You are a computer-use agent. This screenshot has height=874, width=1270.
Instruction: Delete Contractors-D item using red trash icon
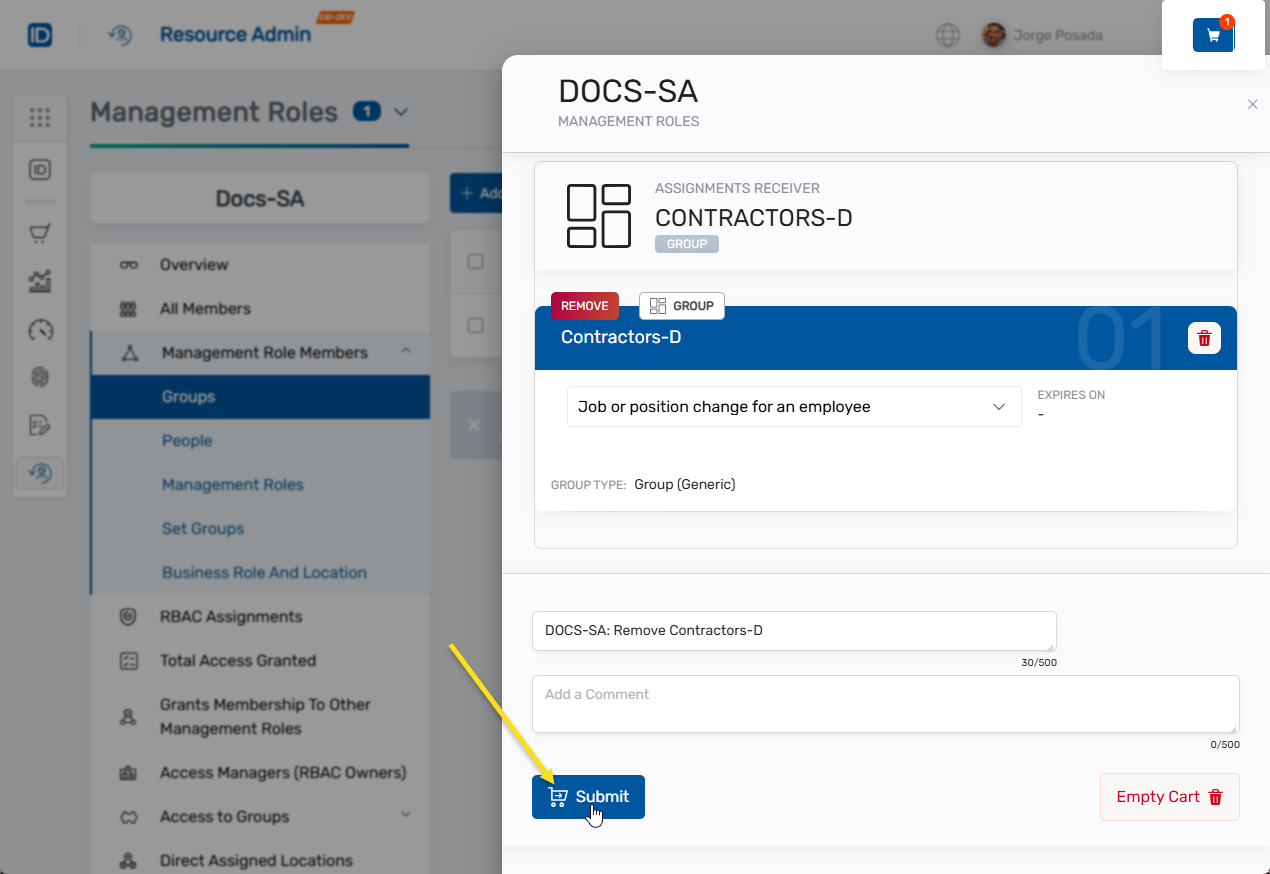[x=1204, y=338]
